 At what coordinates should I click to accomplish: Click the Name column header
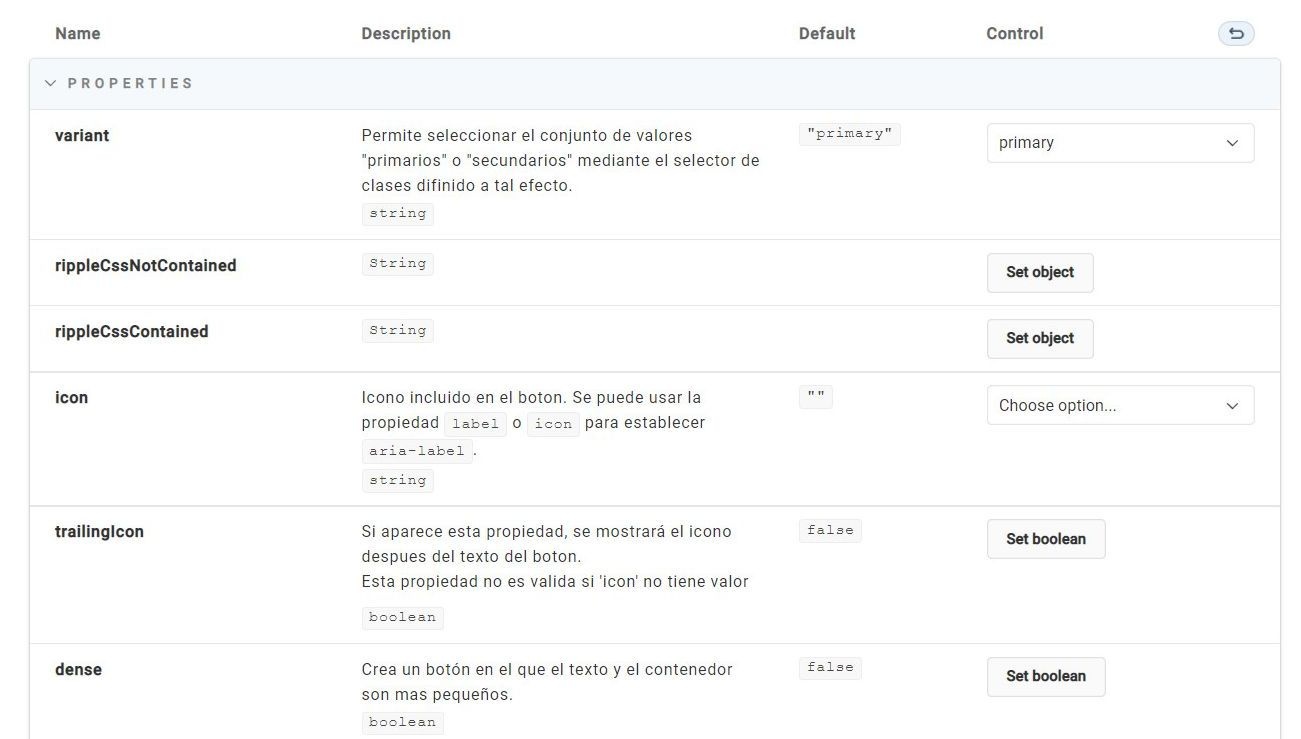click(x=78, y=34)
